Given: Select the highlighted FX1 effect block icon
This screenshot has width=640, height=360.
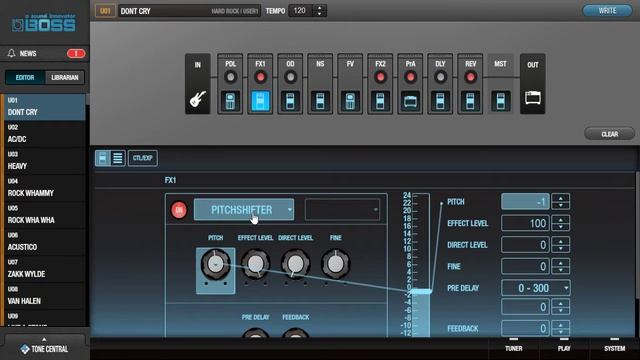Looking at the screenshot, I should point(260,101).
